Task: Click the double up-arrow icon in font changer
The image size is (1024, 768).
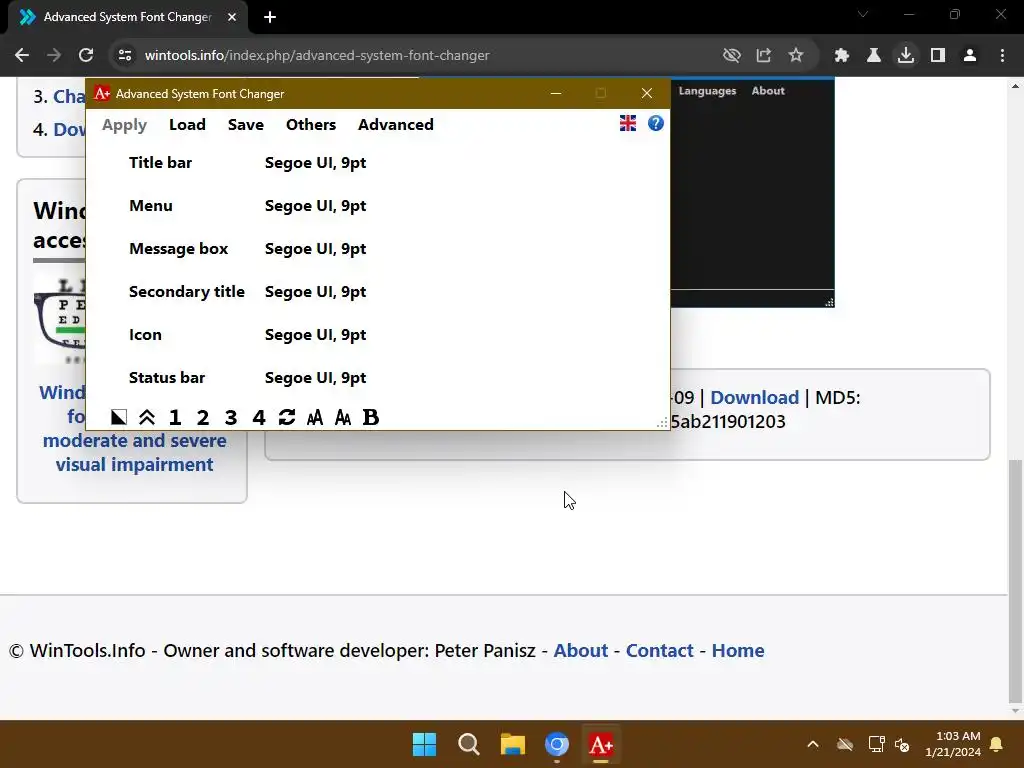Action: click(x=147, y=417)
